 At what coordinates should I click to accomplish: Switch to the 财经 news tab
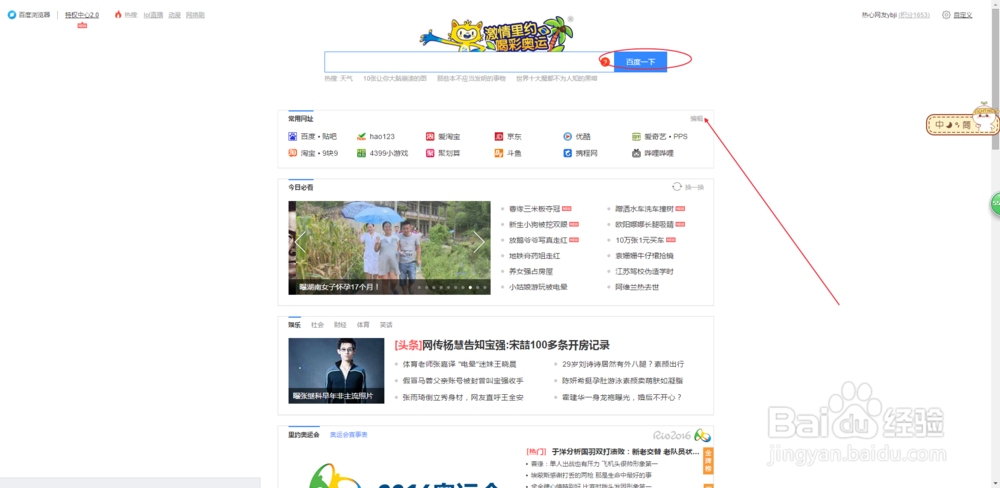coord(341,325)
